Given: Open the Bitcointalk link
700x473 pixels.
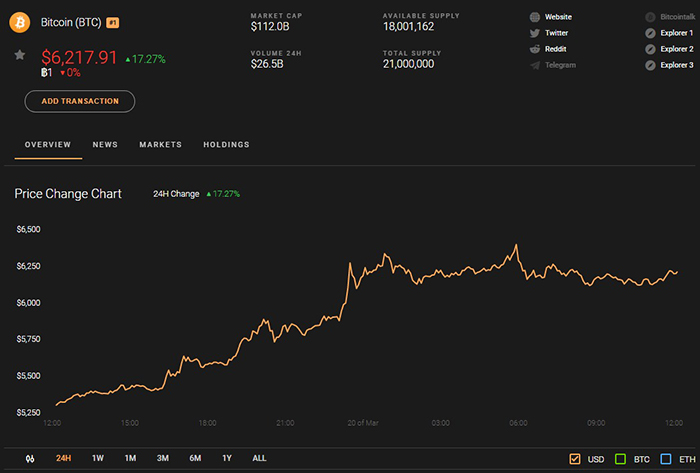Looking at the screenshot, I should (678, 17).
